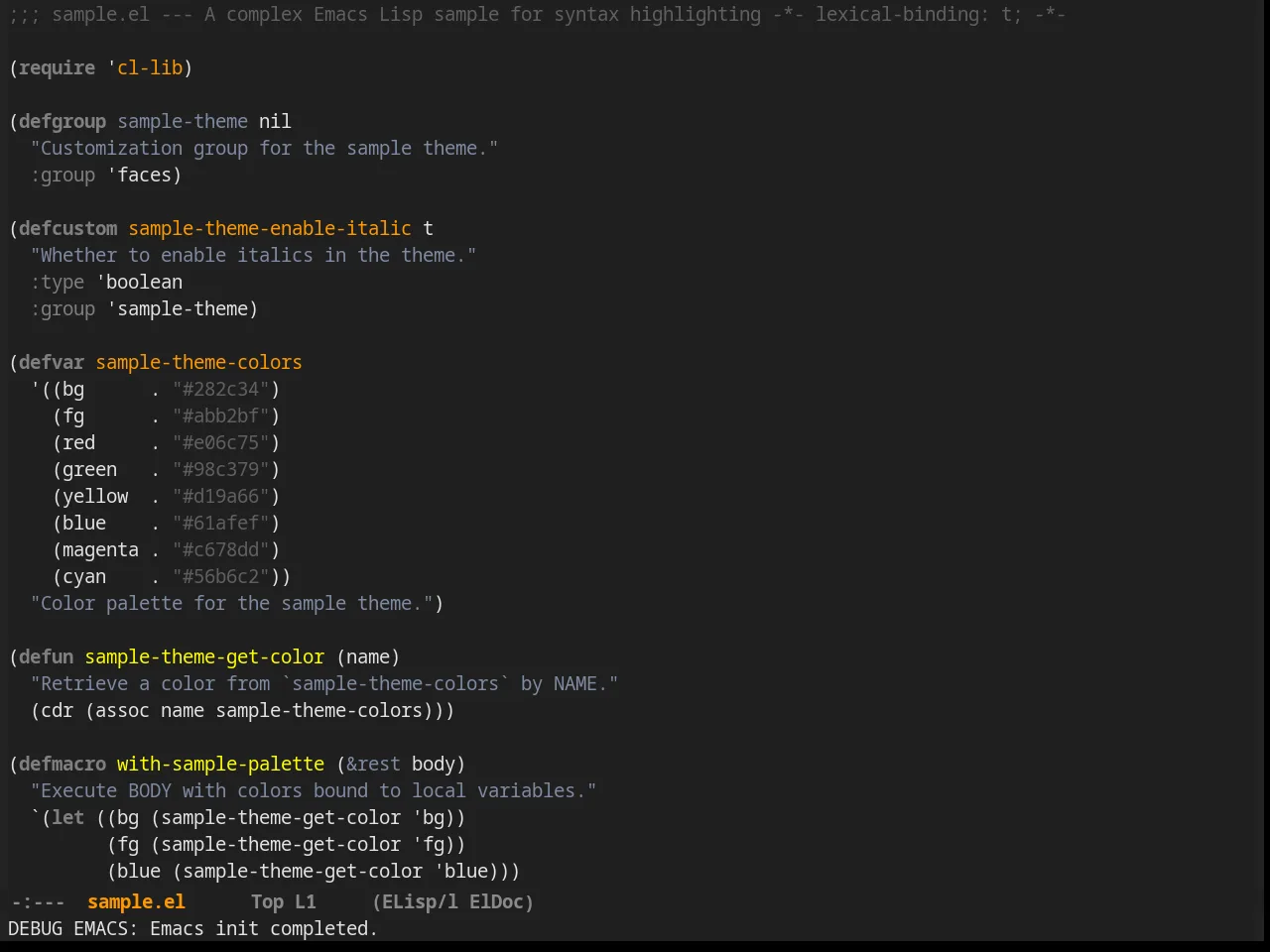The image size is (1270, 952).
Task: Click the 'let' keyword in the macro body
Action: [x=67, y=817]
